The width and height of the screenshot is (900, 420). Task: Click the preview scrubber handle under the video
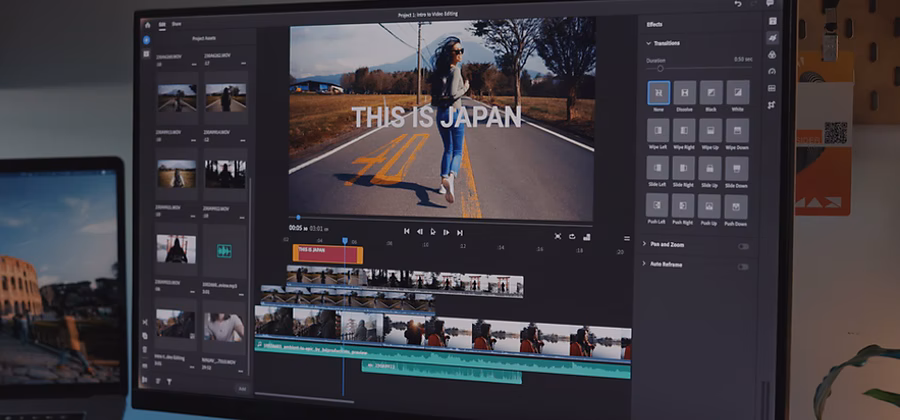298,217
